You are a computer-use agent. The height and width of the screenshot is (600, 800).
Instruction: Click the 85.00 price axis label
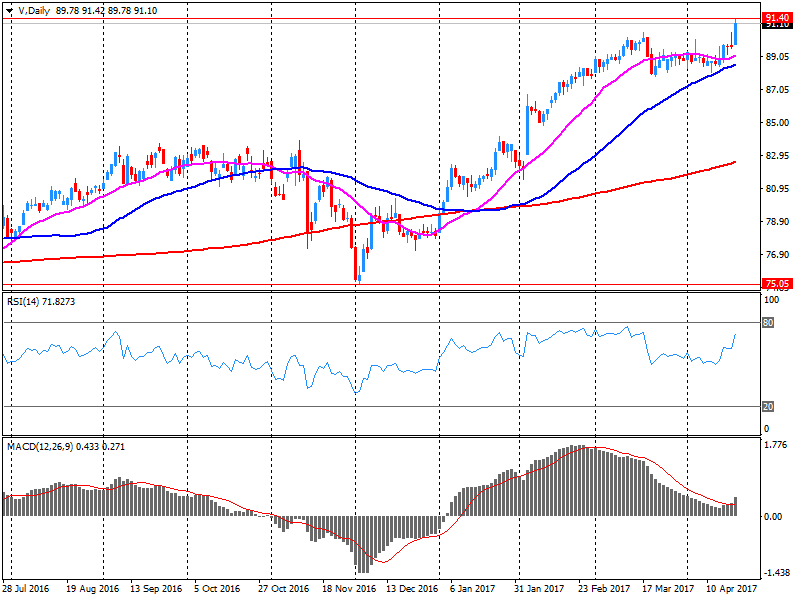tap(776, 123)
